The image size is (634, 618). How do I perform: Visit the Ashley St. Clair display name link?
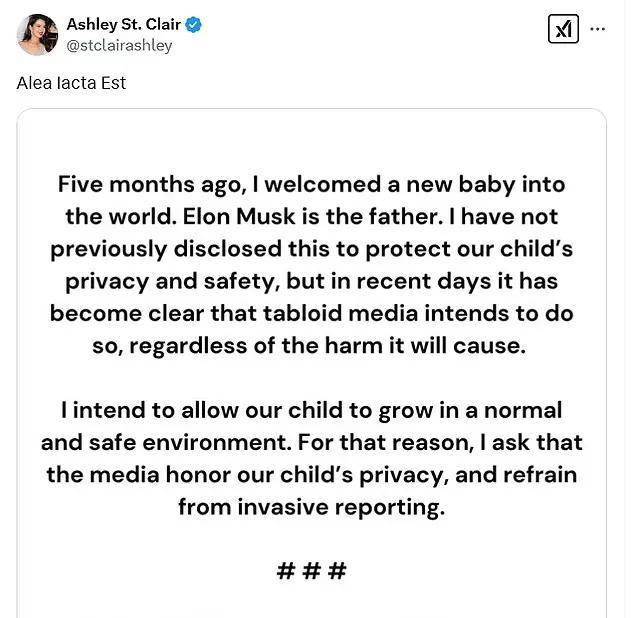pos(123,24)
